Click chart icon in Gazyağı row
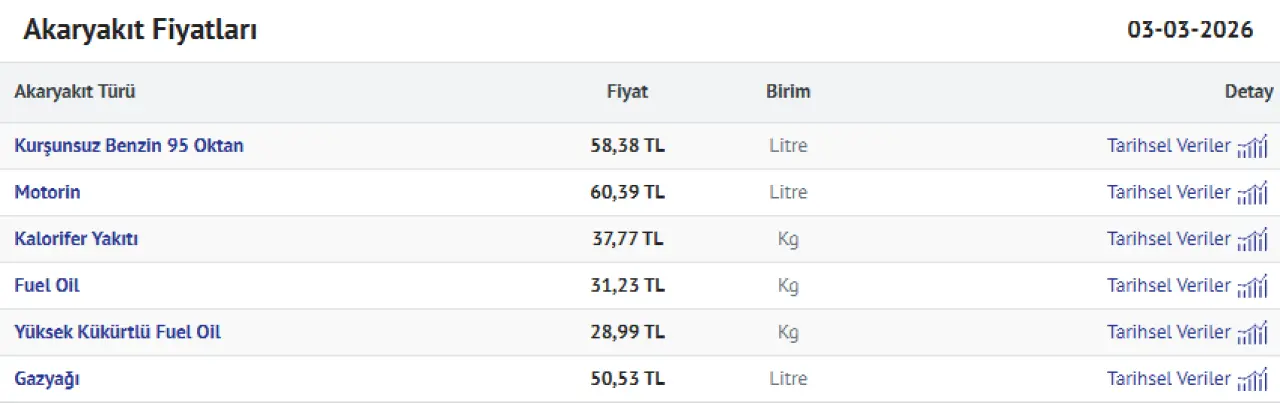 point(1252,380)
